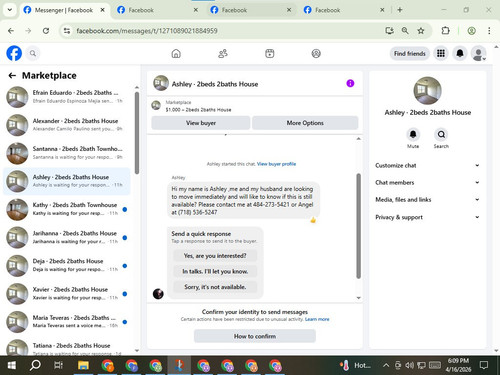
Task: Send 'Sorry, it's not available.' response
Action: click(x=215, y=287)
